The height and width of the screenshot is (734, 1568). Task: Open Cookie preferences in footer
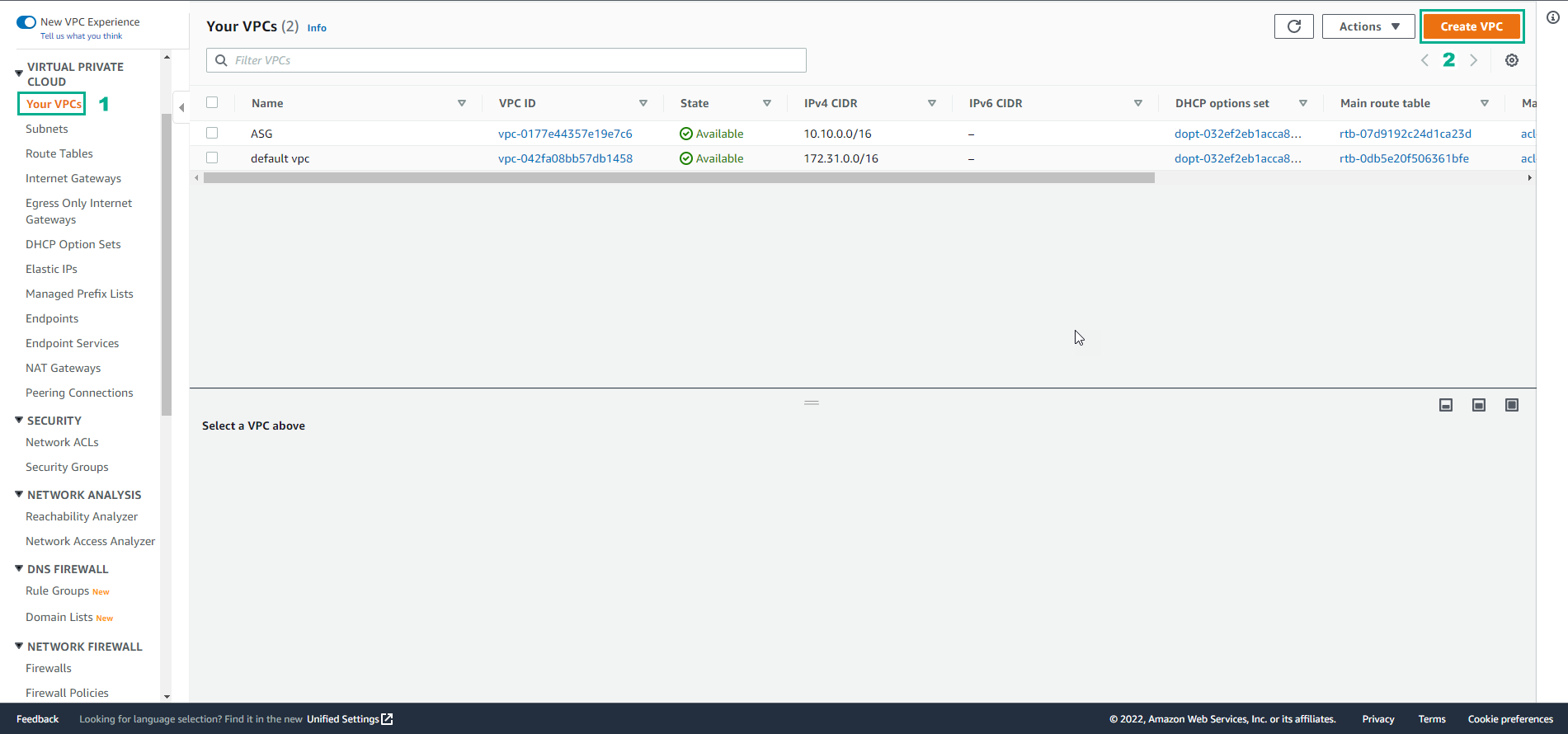(1510, 719)
